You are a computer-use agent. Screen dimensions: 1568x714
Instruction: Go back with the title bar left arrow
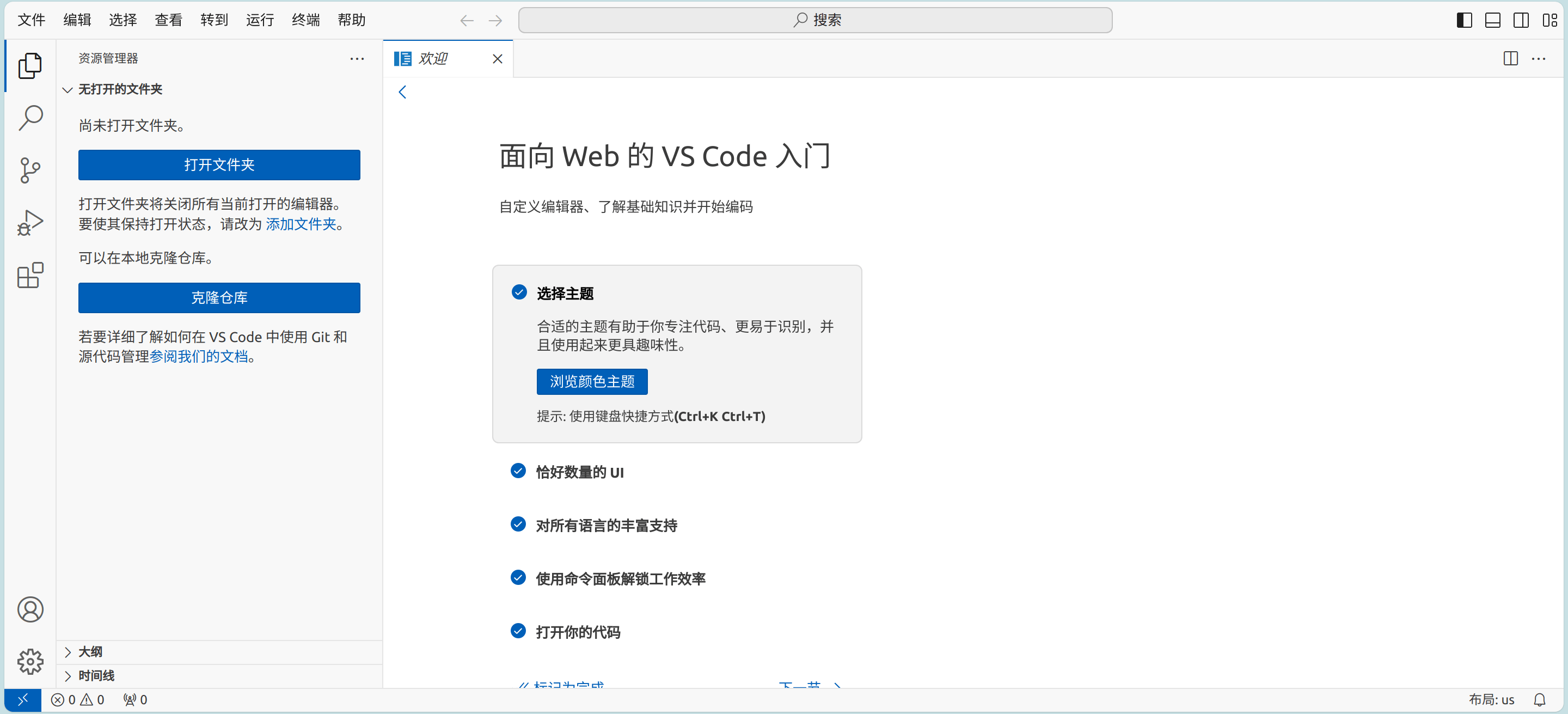[467, 21]
